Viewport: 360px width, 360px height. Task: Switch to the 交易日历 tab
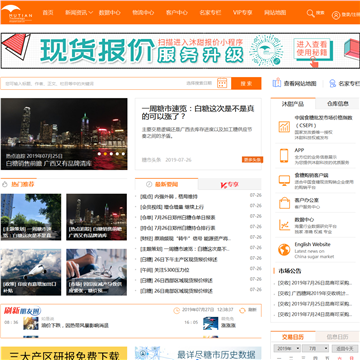pyautogui.click(x=293, y=337)
